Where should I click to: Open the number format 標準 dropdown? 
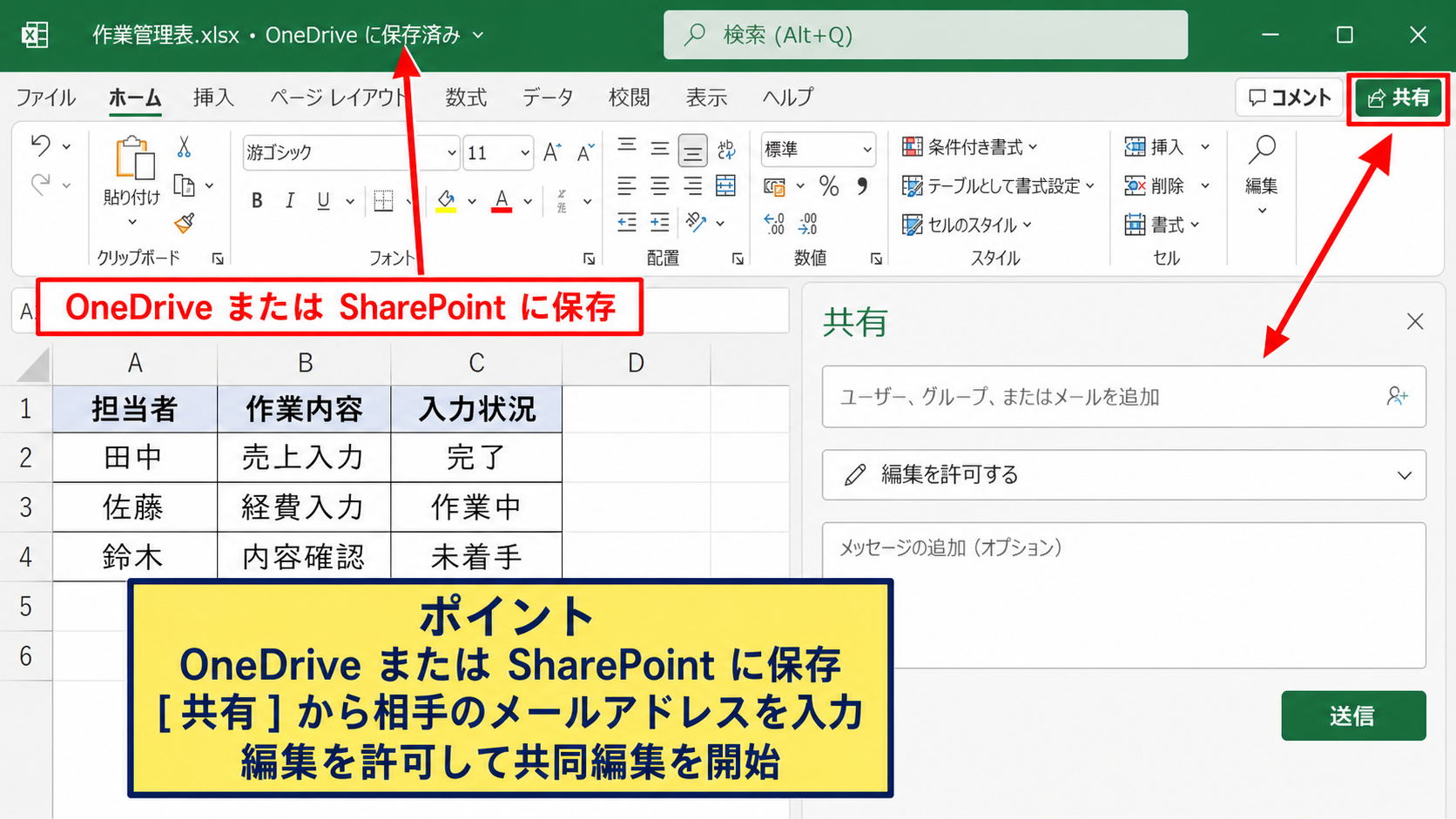(866, 150)
